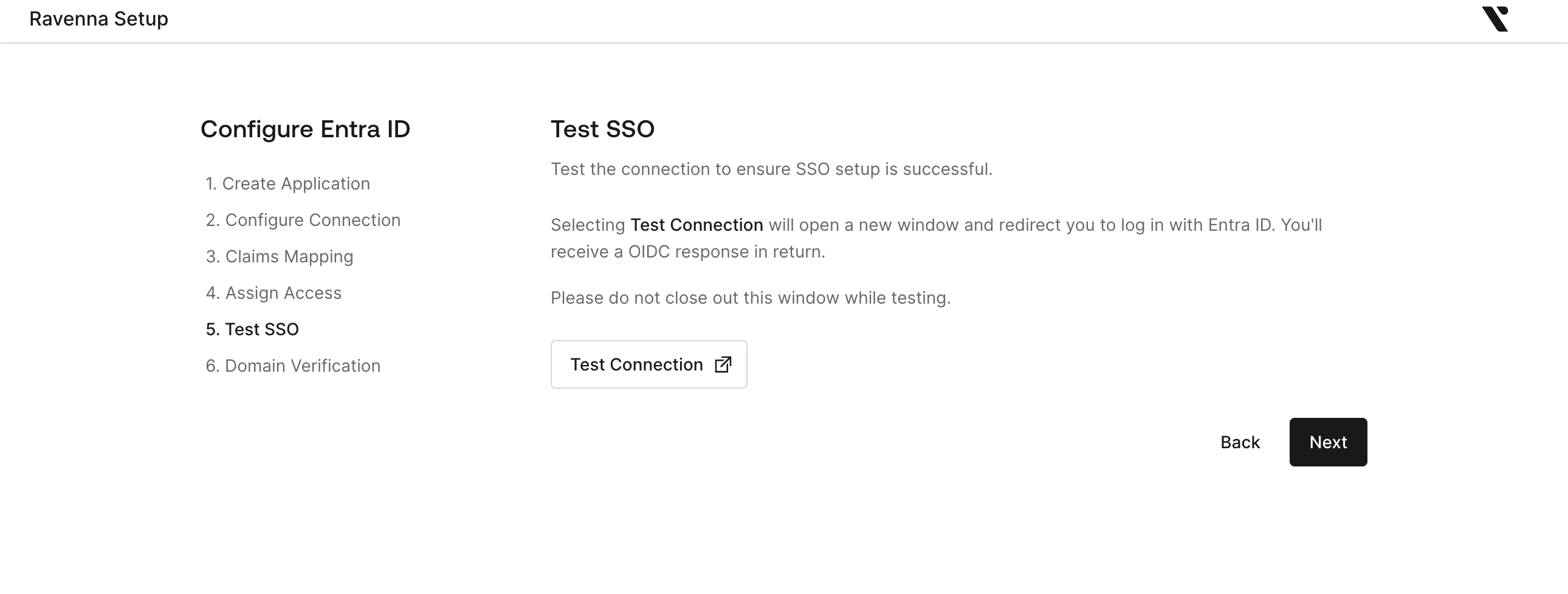Click the Ravenna logo icon in header
The width and height of the screenshot is (1568, 594).
pos(1495,19)
